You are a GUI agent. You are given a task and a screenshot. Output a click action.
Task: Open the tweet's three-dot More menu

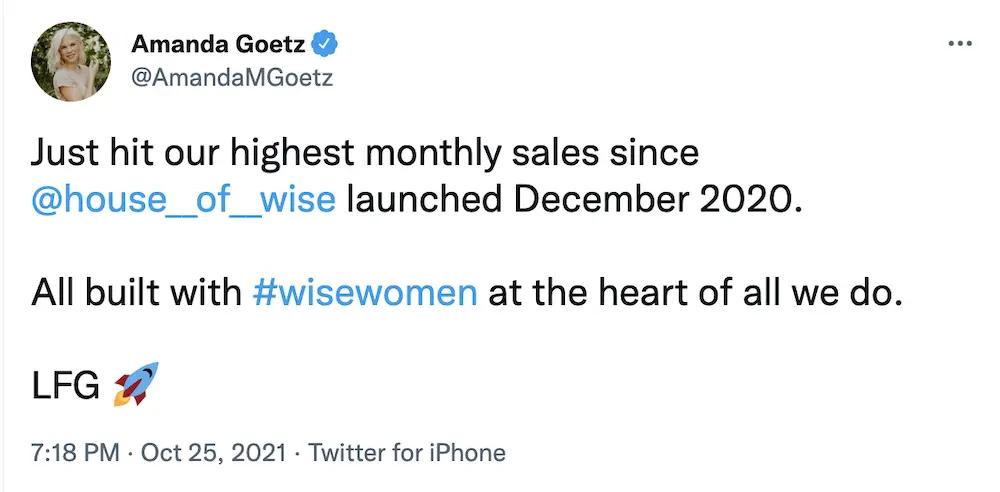(959, 44)
